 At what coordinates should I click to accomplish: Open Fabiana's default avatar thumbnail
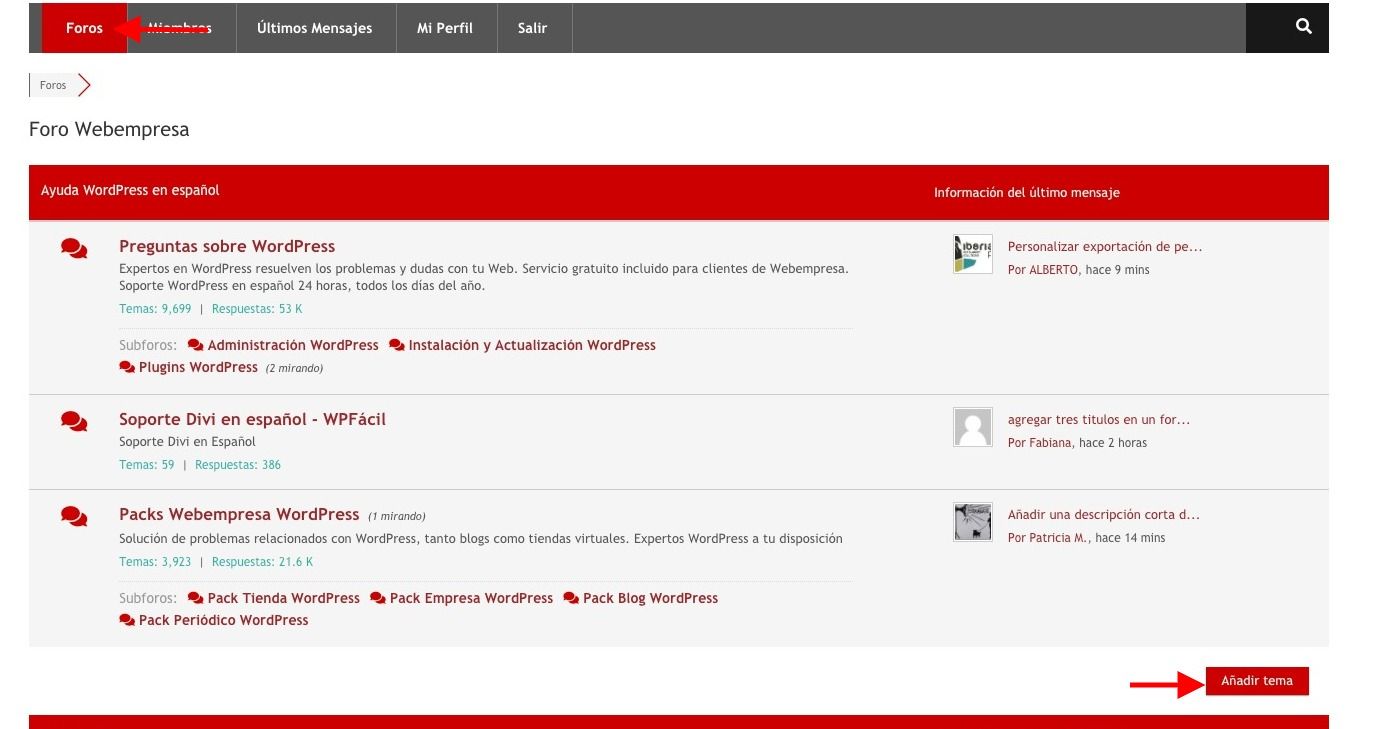pyautogui.click(x=973, y=427)
